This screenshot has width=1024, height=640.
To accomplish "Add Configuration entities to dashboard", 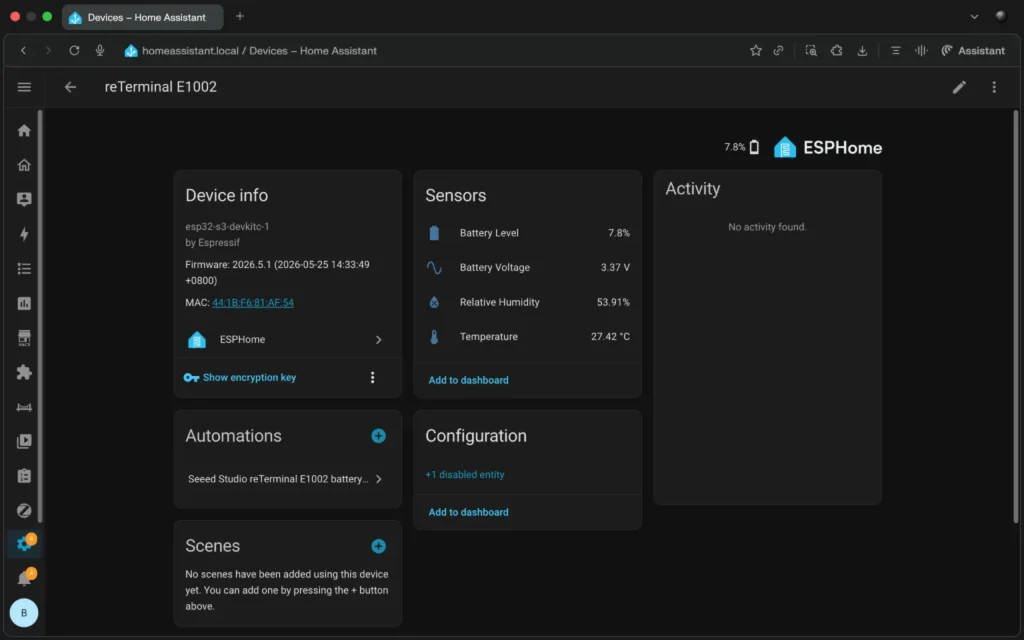I will [468, 512].
